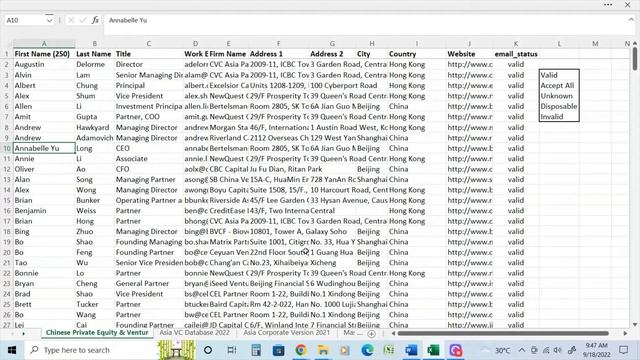Click the Windows Start button
Image resolution: width=640 pixels, height=360 pixels.
point(11,350)
